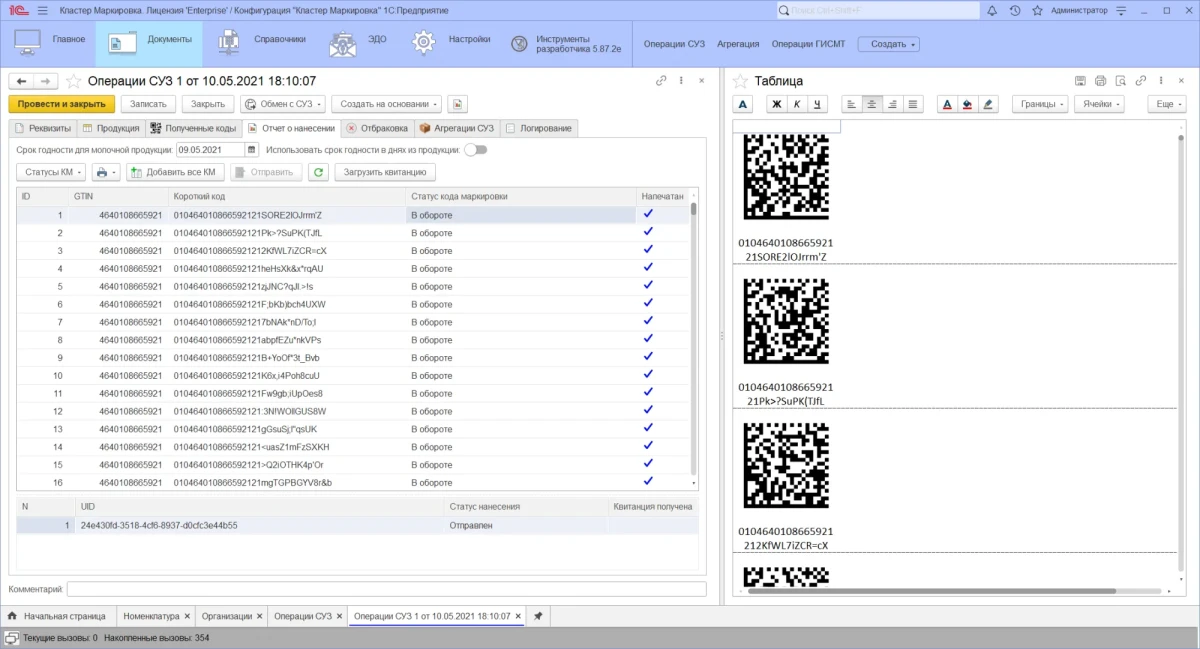
Task: Open the Статусы КМ dropdown
Action: (51, 172)
